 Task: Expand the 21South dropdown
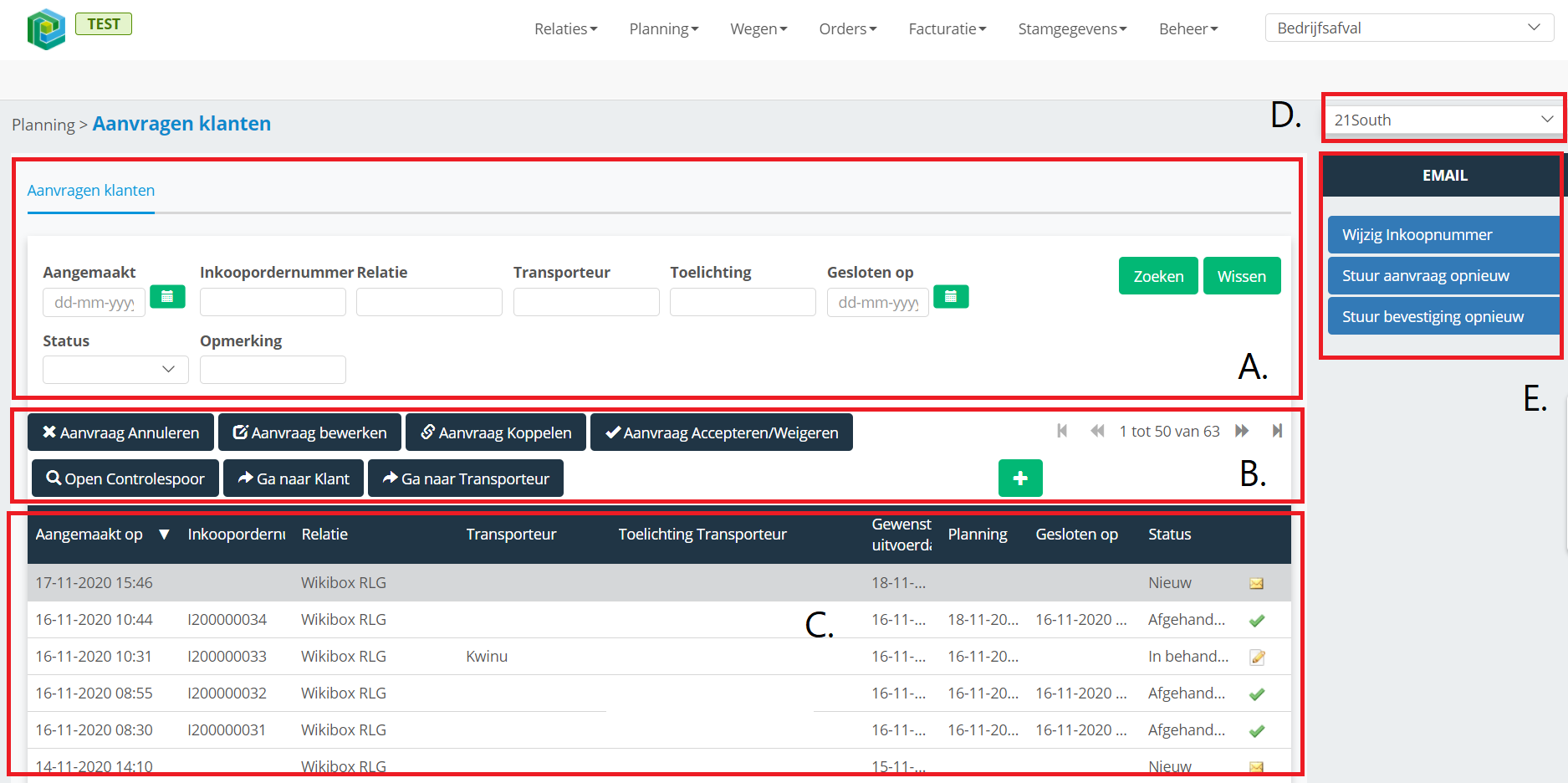click(1443, 120)
